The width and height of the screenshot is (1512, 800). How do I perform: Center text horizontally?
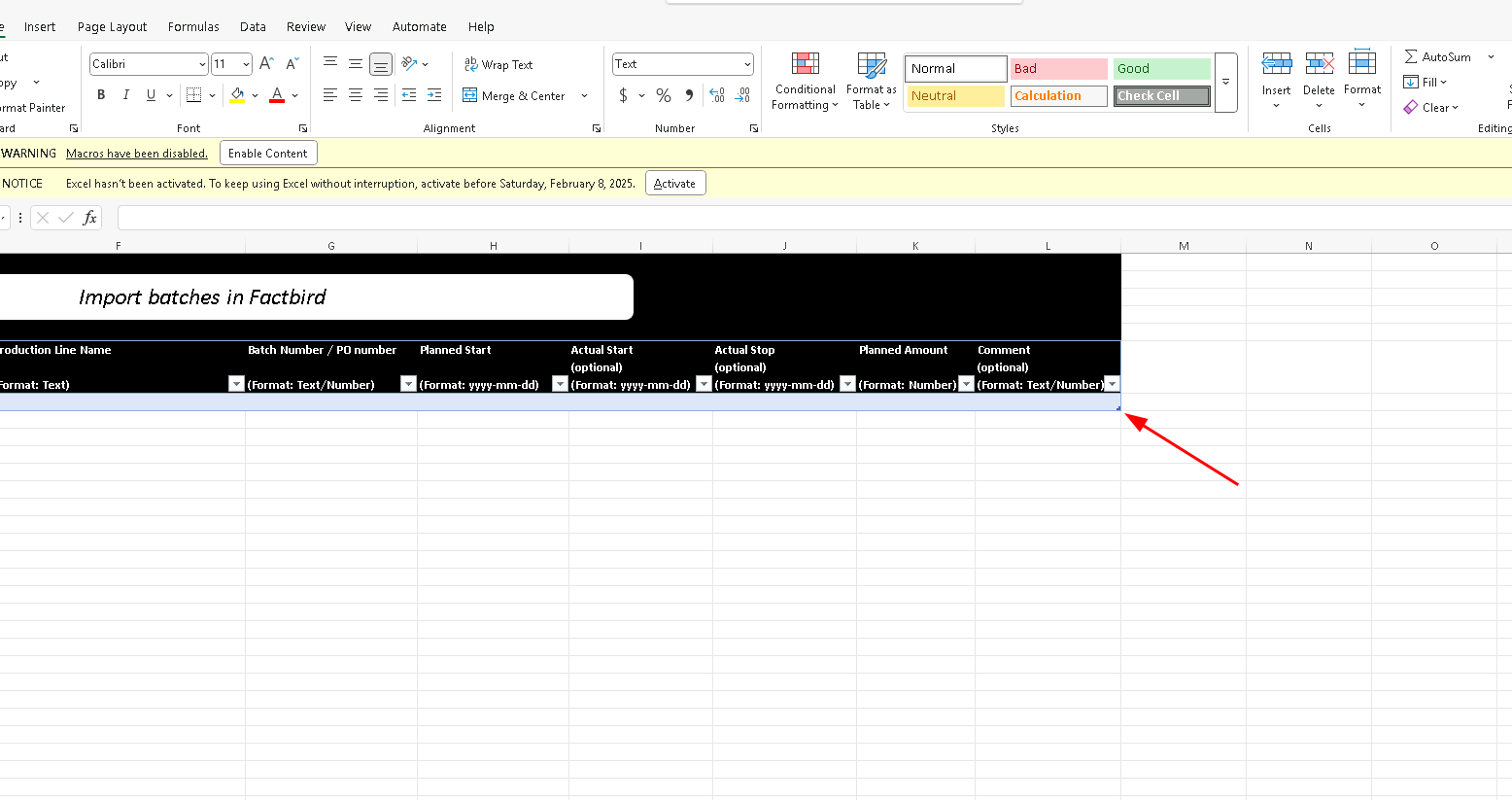click(x=356, y=95)
